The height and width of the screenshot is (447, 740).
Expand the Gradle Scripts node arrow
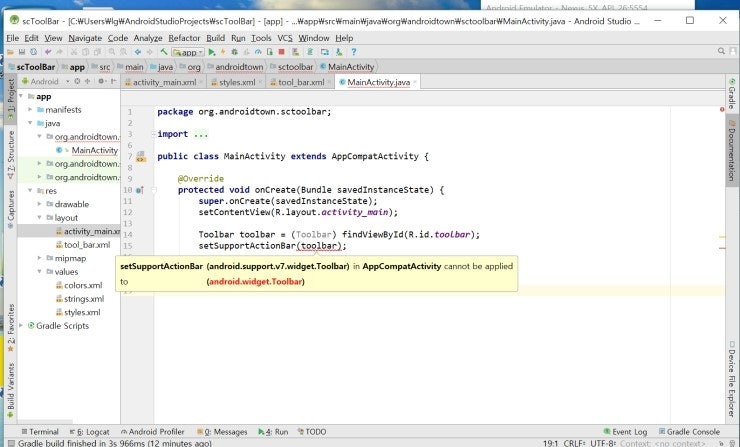21,326
